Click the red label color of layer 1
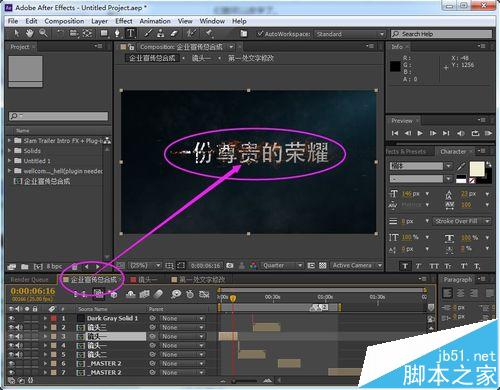The image size is (500, 390). [54, 318]
